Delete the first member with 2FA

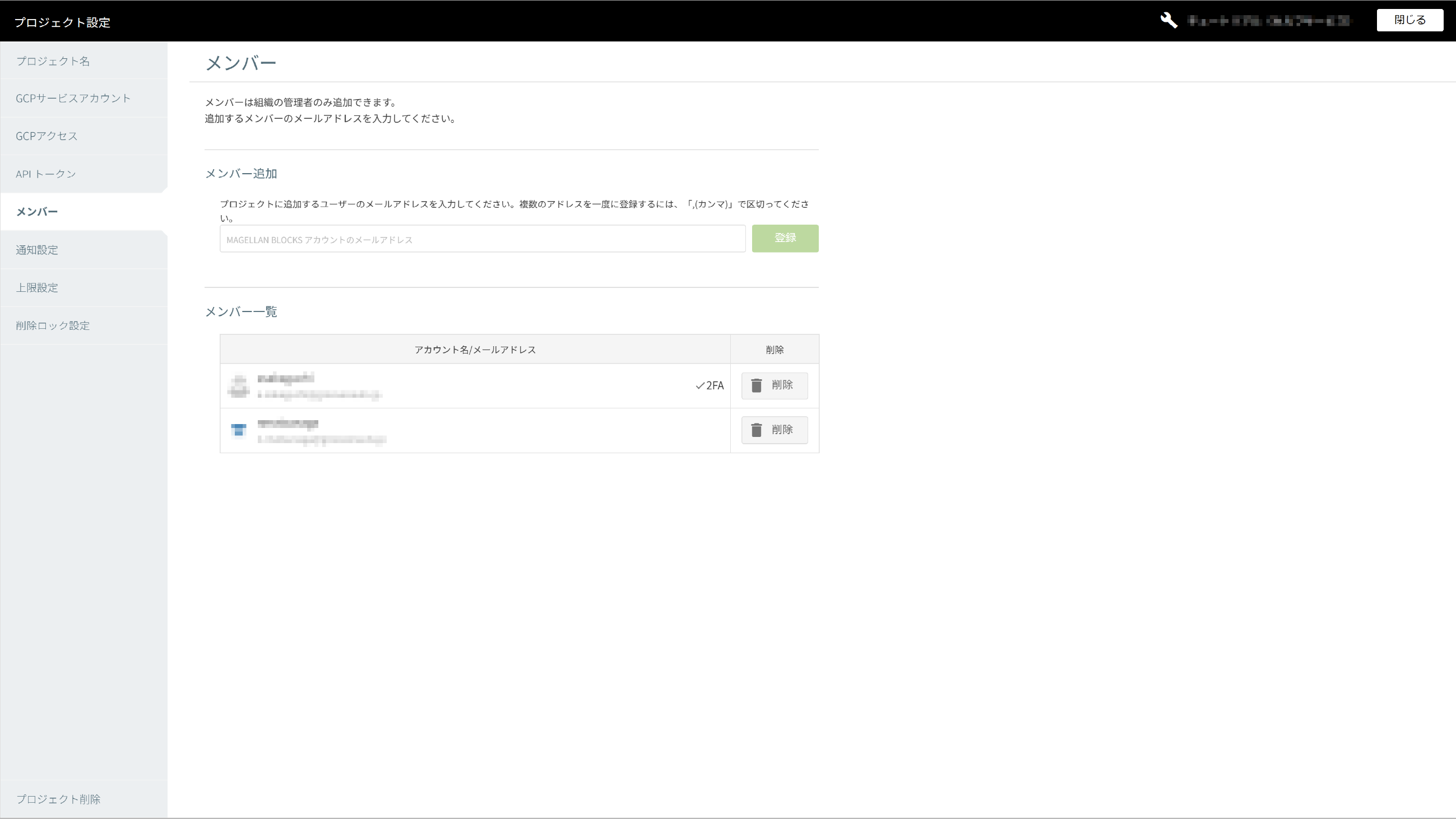click(x=775, y=386)
